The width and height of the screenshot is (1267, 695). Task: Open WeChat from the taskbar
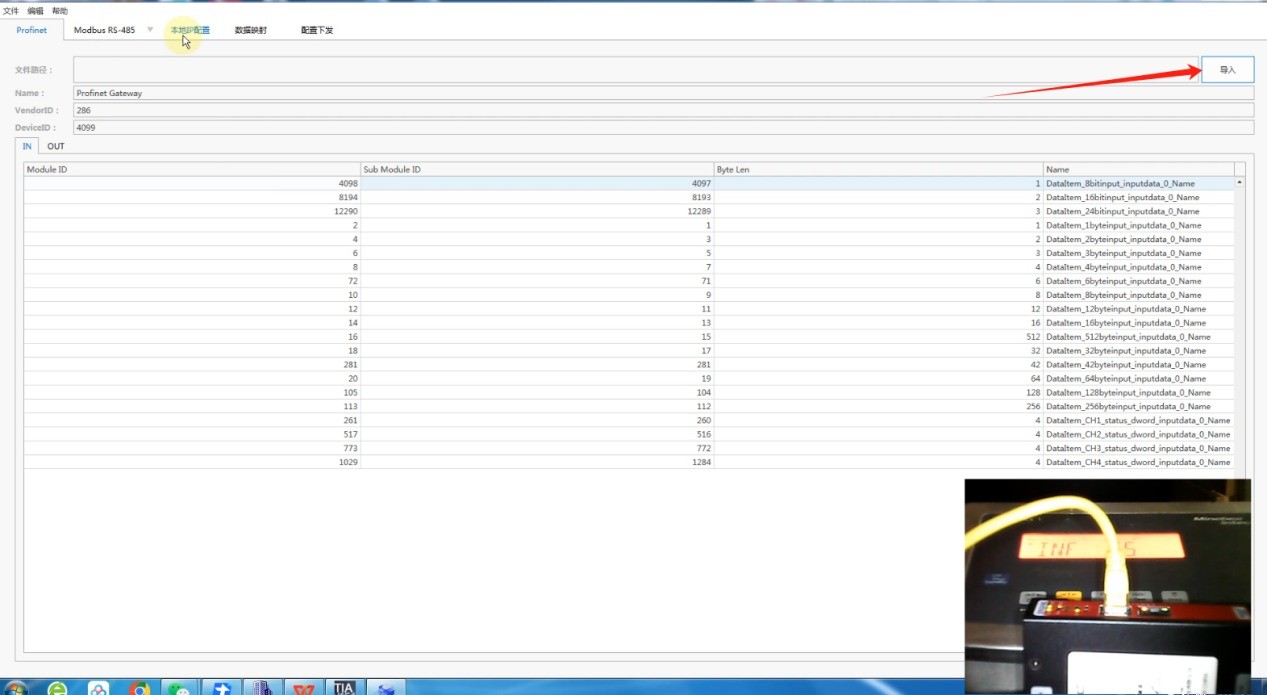181,688
